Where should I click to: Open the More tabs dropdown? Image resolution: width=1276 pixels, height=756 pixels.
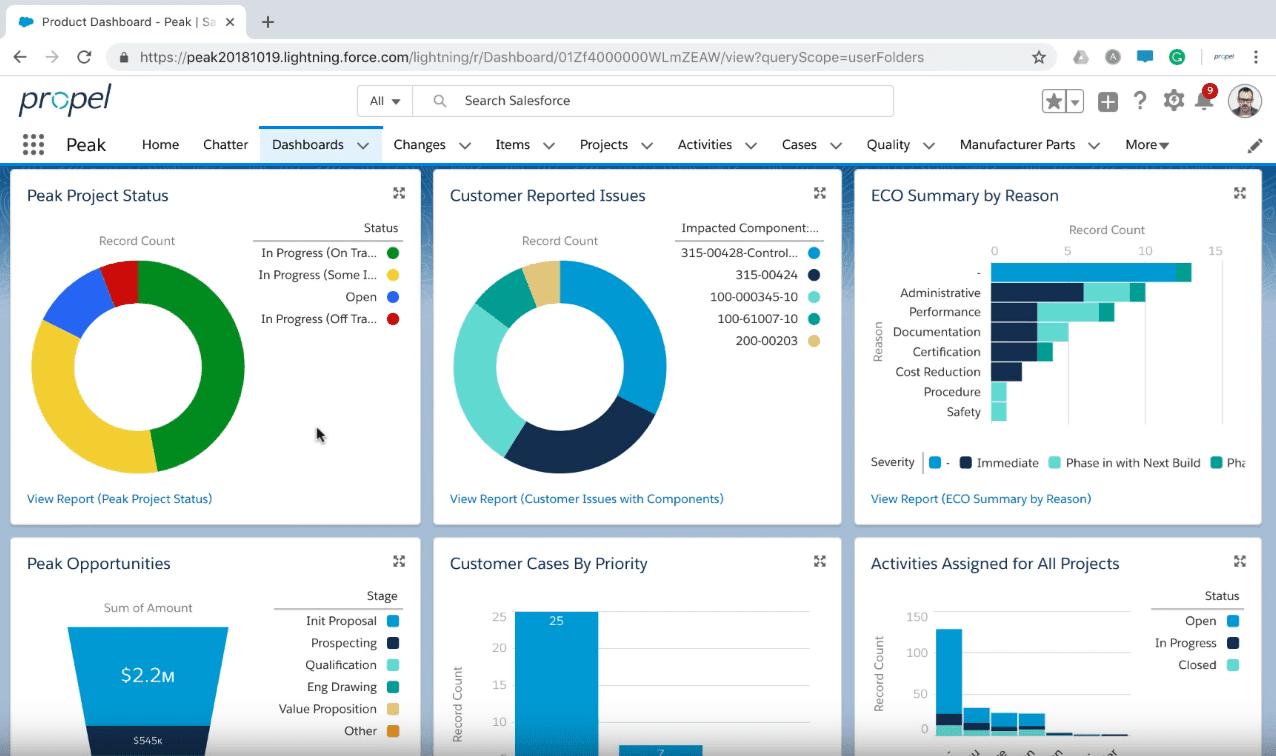click(1146, 144)
